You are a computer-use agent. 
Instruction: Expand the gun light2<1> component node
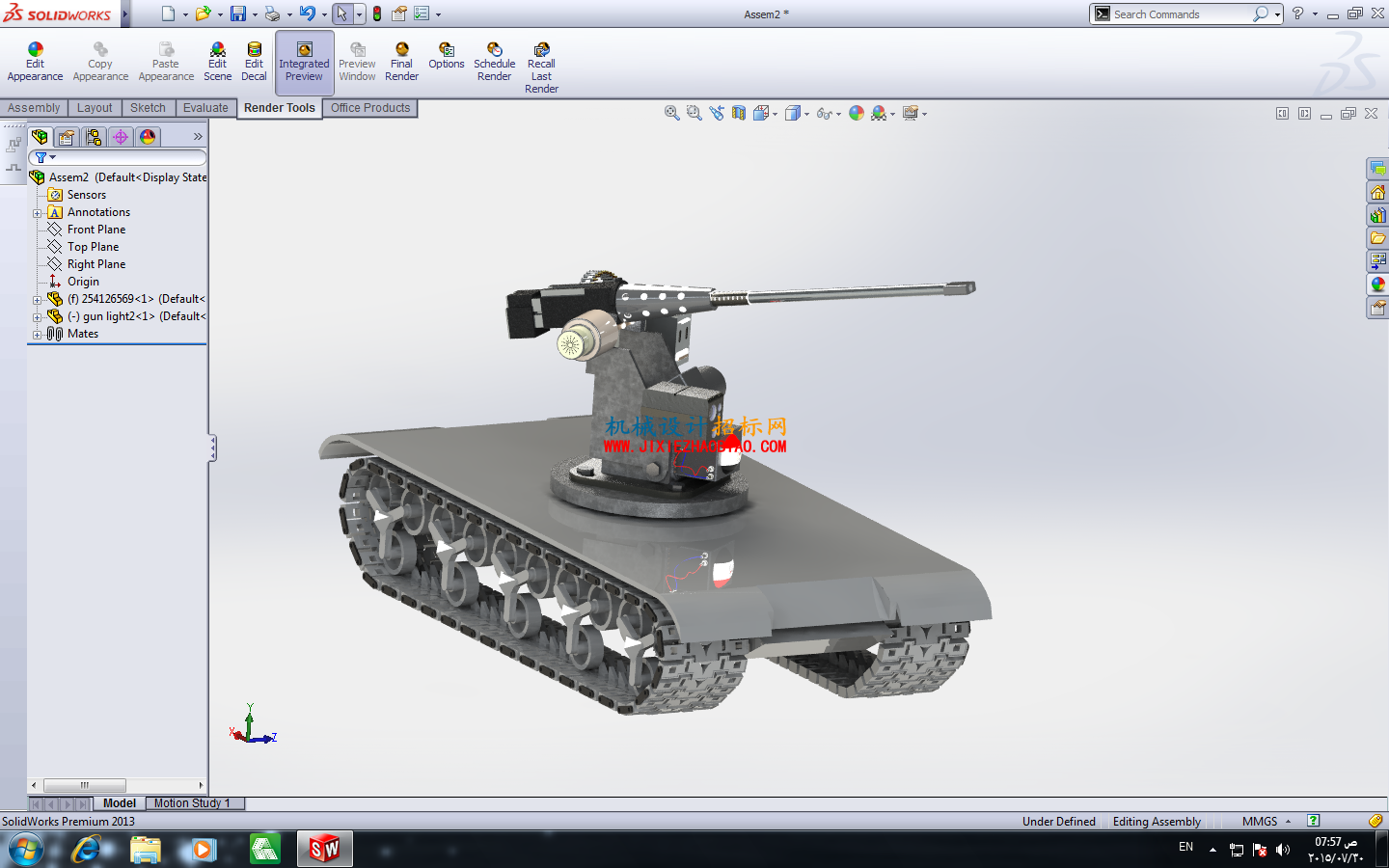point(37,317)
